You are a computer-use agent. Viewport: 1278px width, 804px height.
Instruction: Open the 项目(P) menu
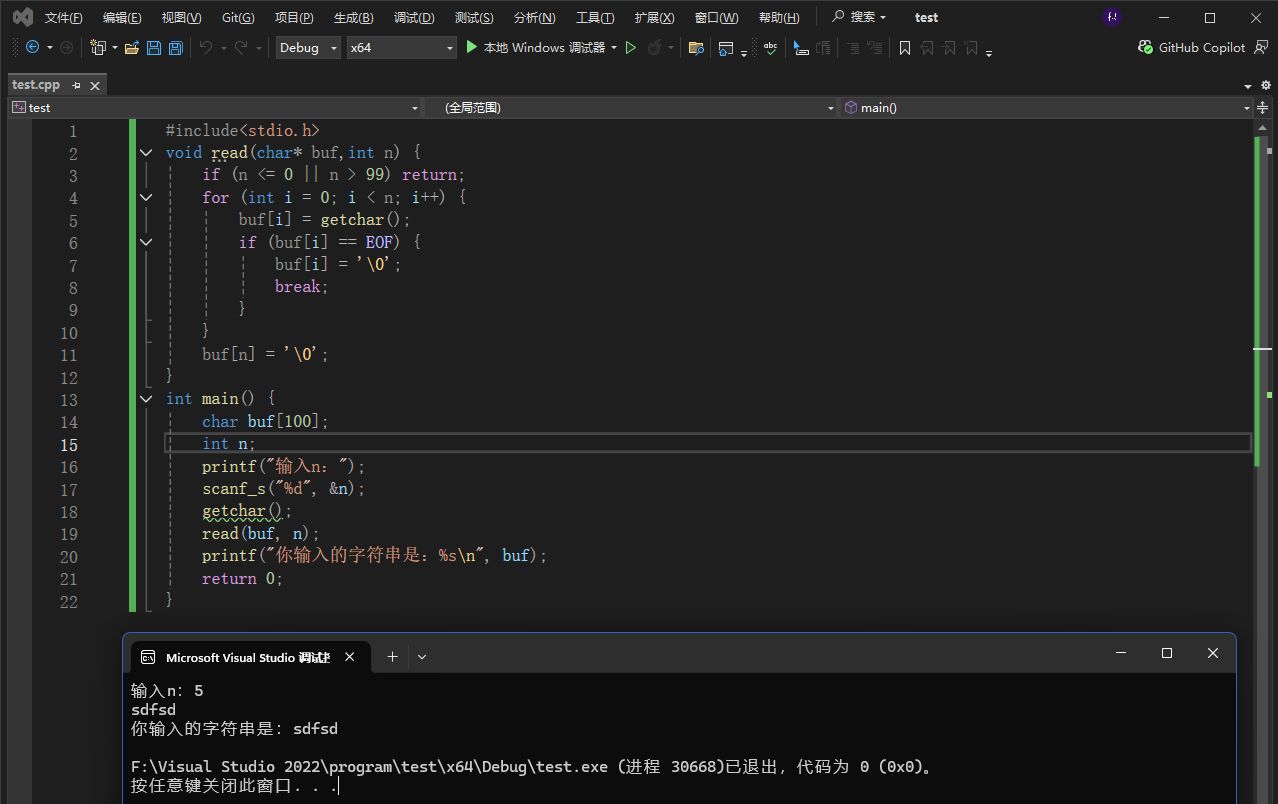click(294, 18)
